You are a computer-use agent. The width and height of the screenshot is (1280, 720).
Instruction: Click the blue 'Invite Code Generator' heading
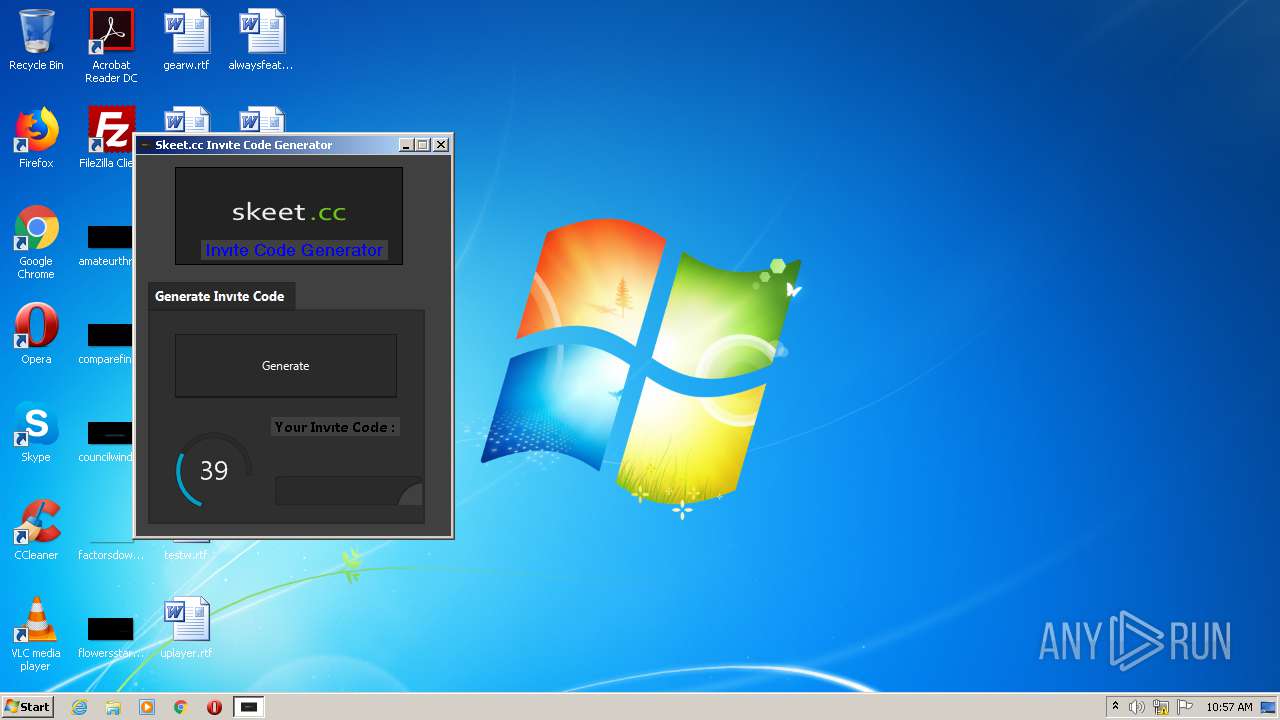coord(294,250)
